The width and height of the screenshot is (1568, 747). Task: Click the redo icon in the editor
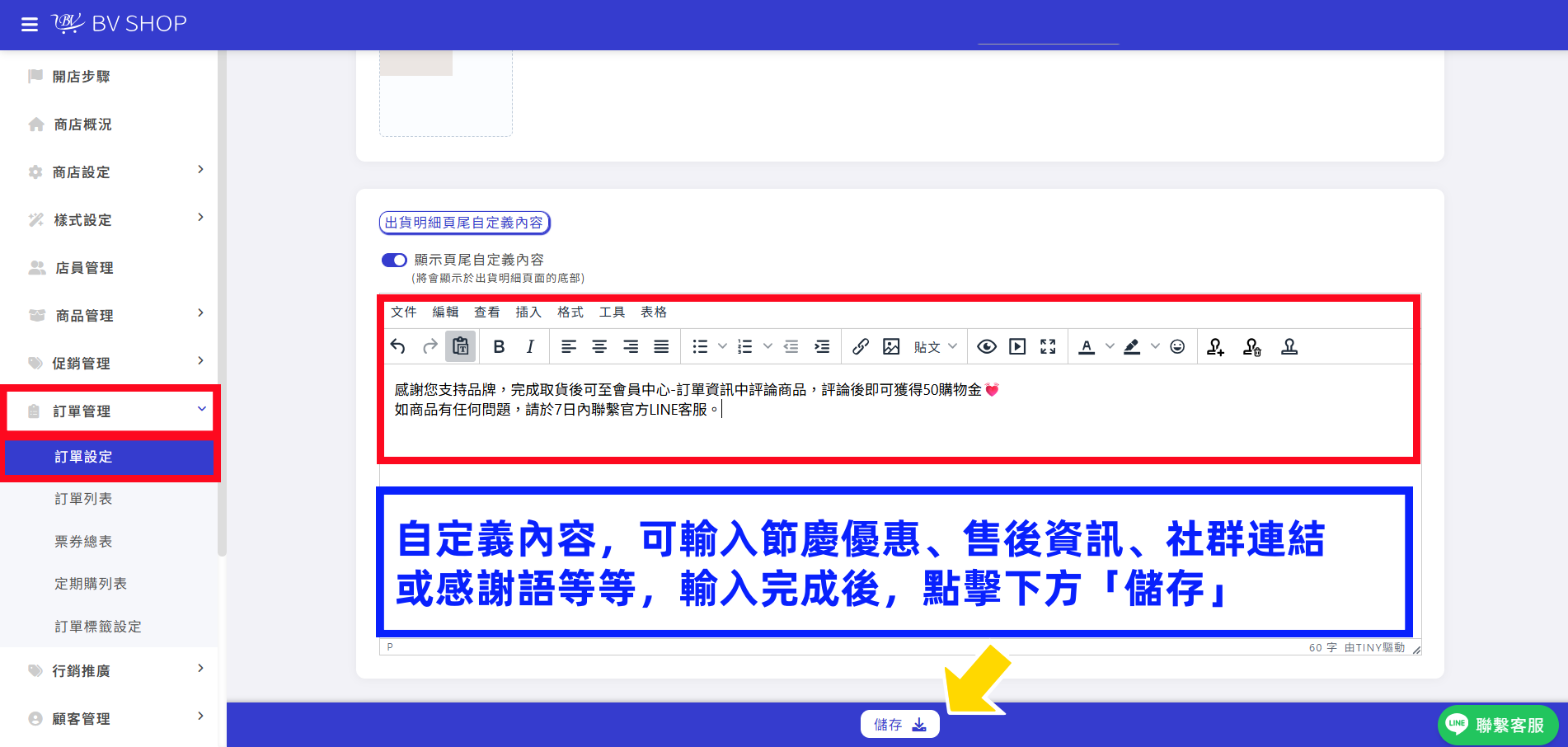pyautogui.click(x=430, y=346)
